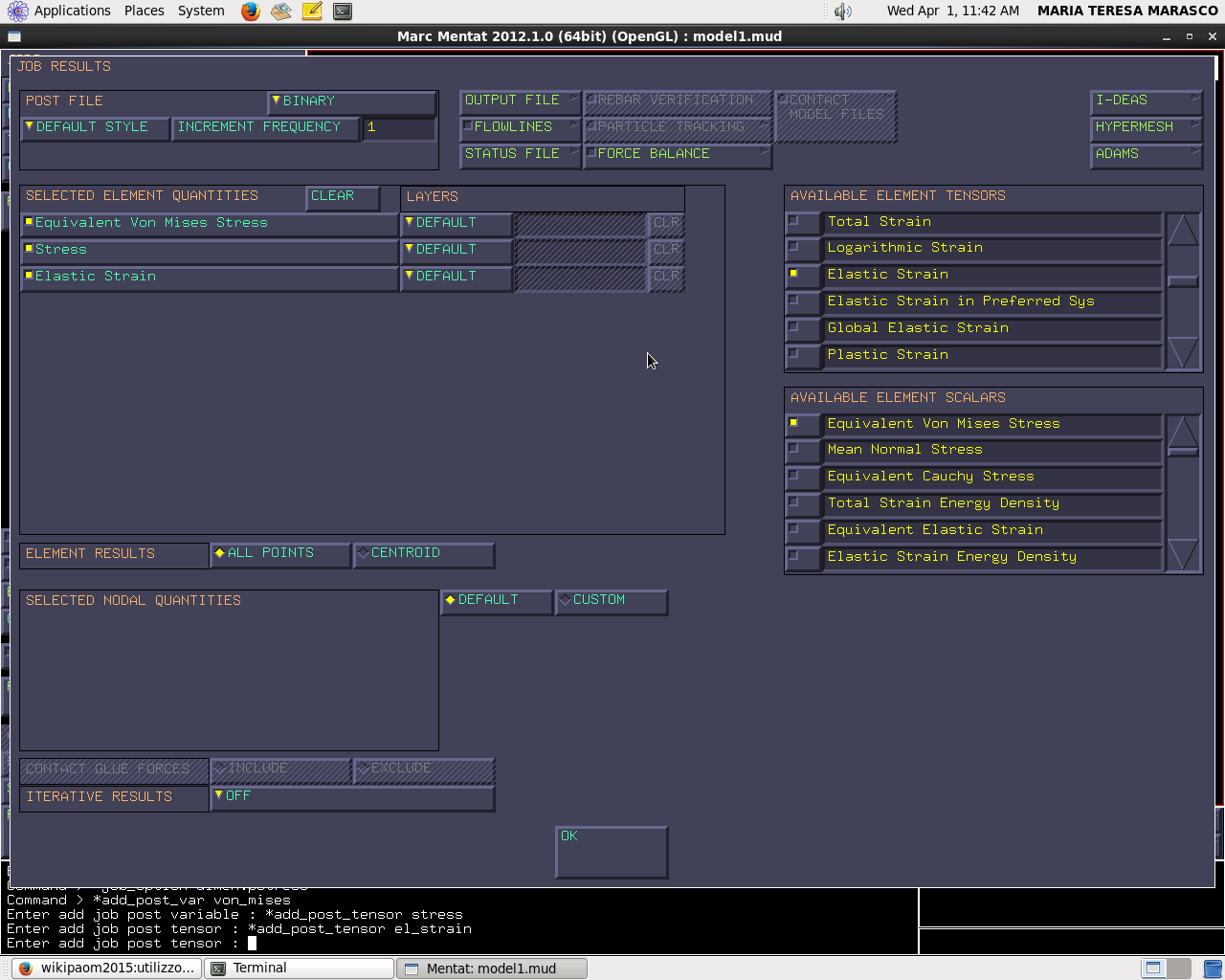Click the tensors list scrollbar thumb

1183,281
